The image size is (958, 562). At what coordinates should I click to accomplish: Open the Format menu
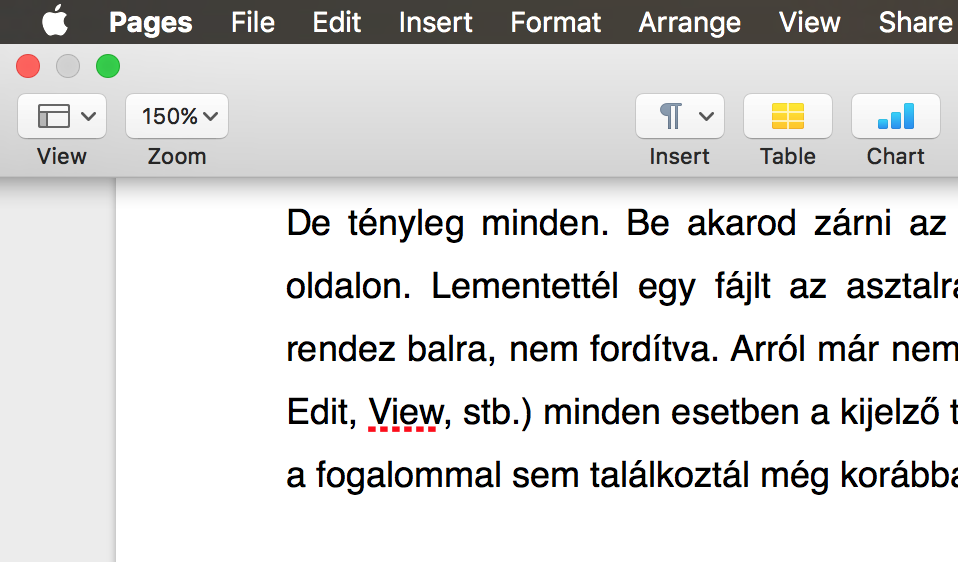556,22
